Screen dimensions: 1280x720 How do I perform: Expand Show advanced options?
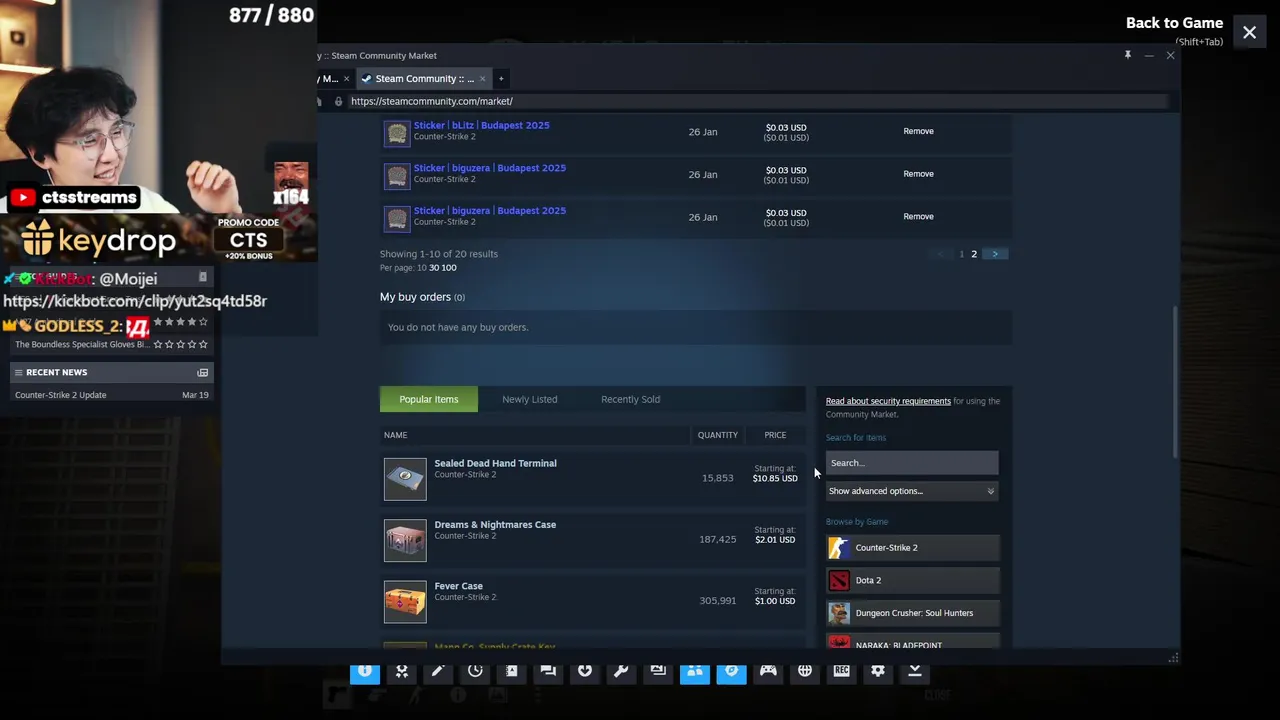coord(911,491)
